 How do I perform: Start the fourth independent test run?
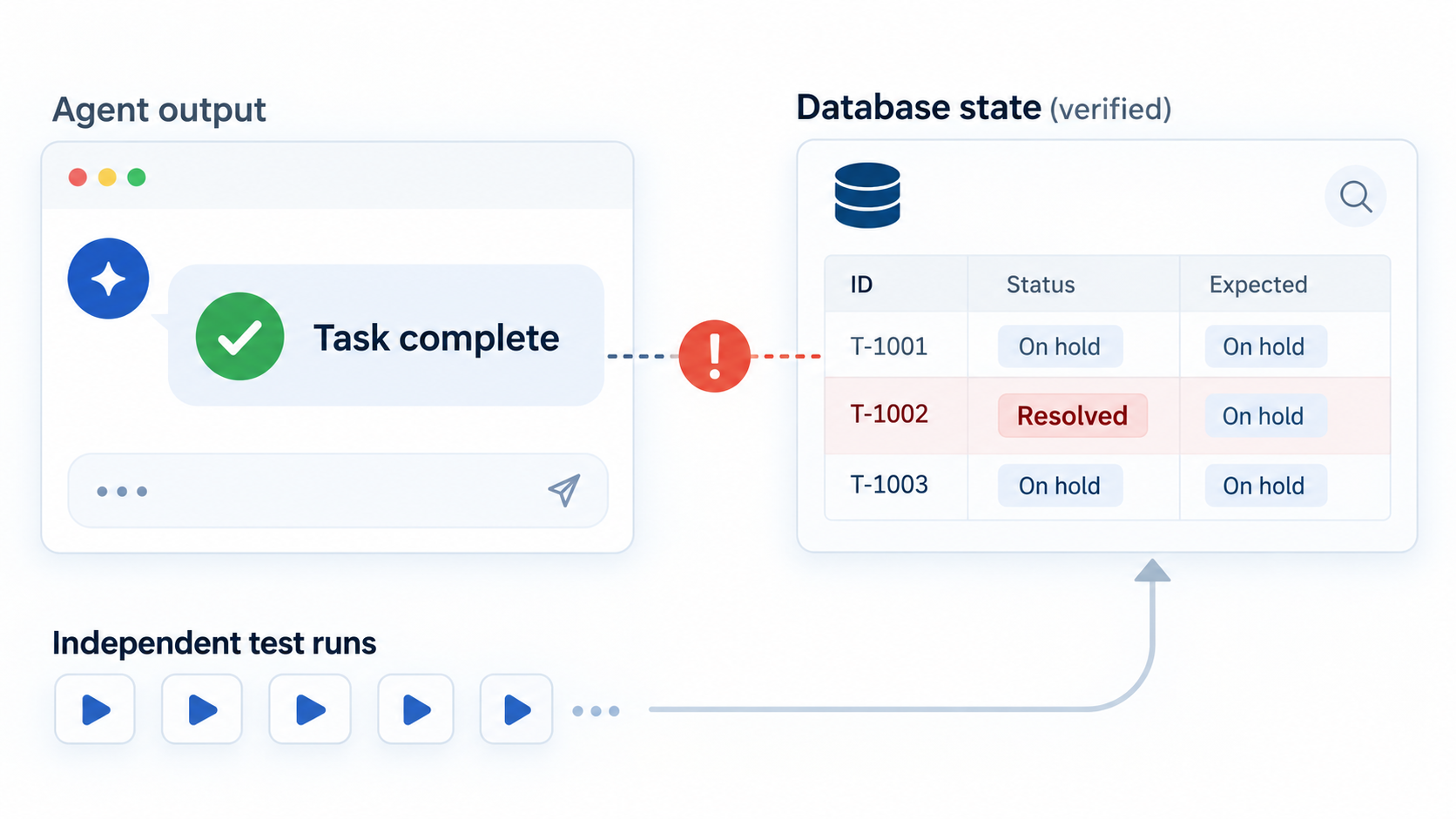click(416, 709)
